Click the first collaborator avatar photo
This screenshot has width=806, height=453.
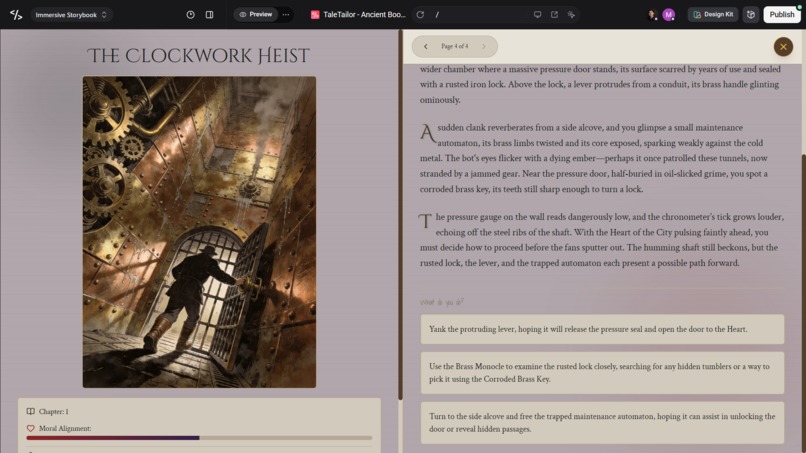(x=652, y=14)
